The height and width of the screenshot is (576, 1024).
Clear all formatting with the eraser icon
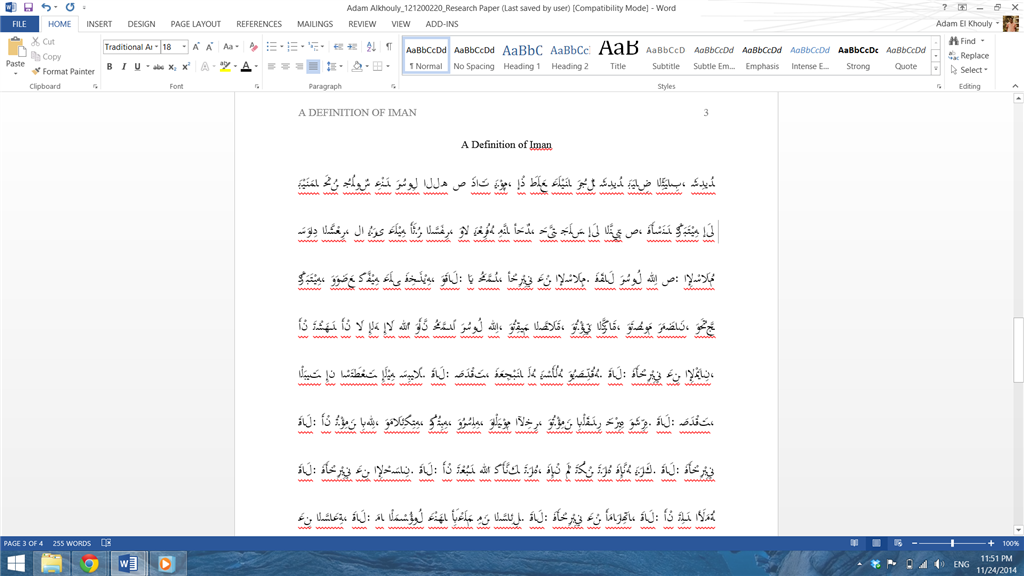[253, 46]
